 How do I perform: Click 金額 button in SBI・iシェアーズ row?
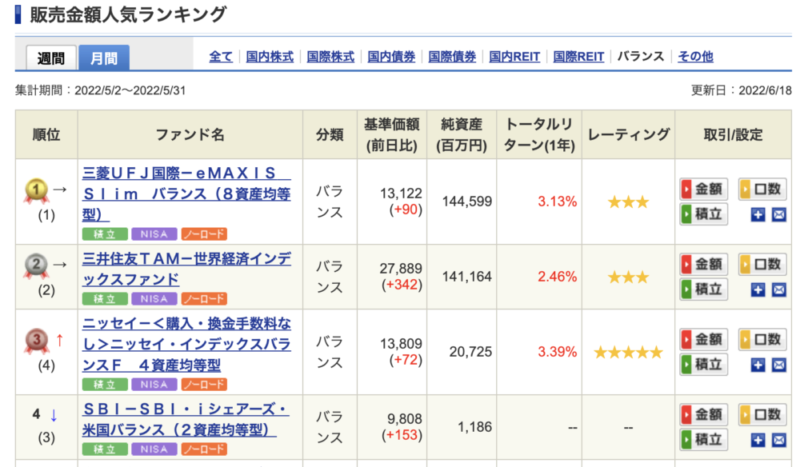[x=704, y=414]
